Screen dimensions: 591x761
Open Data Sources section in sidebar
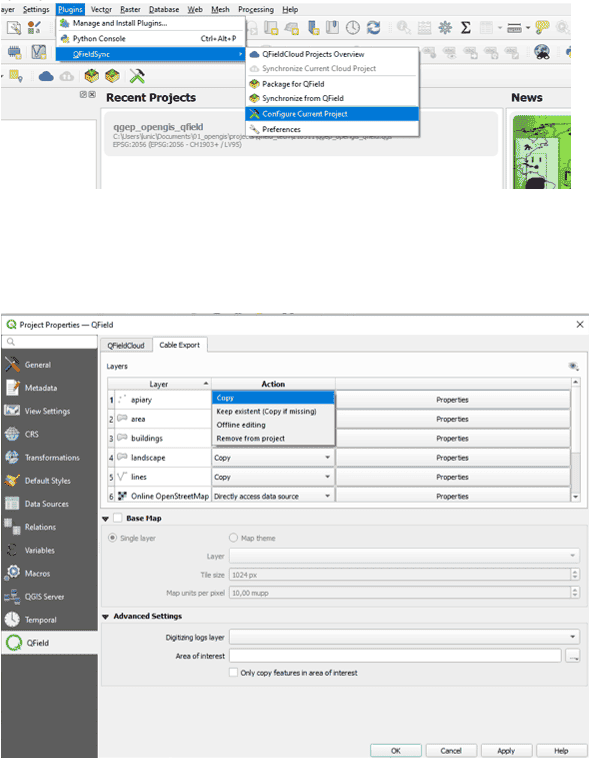[x=49, y=504]
